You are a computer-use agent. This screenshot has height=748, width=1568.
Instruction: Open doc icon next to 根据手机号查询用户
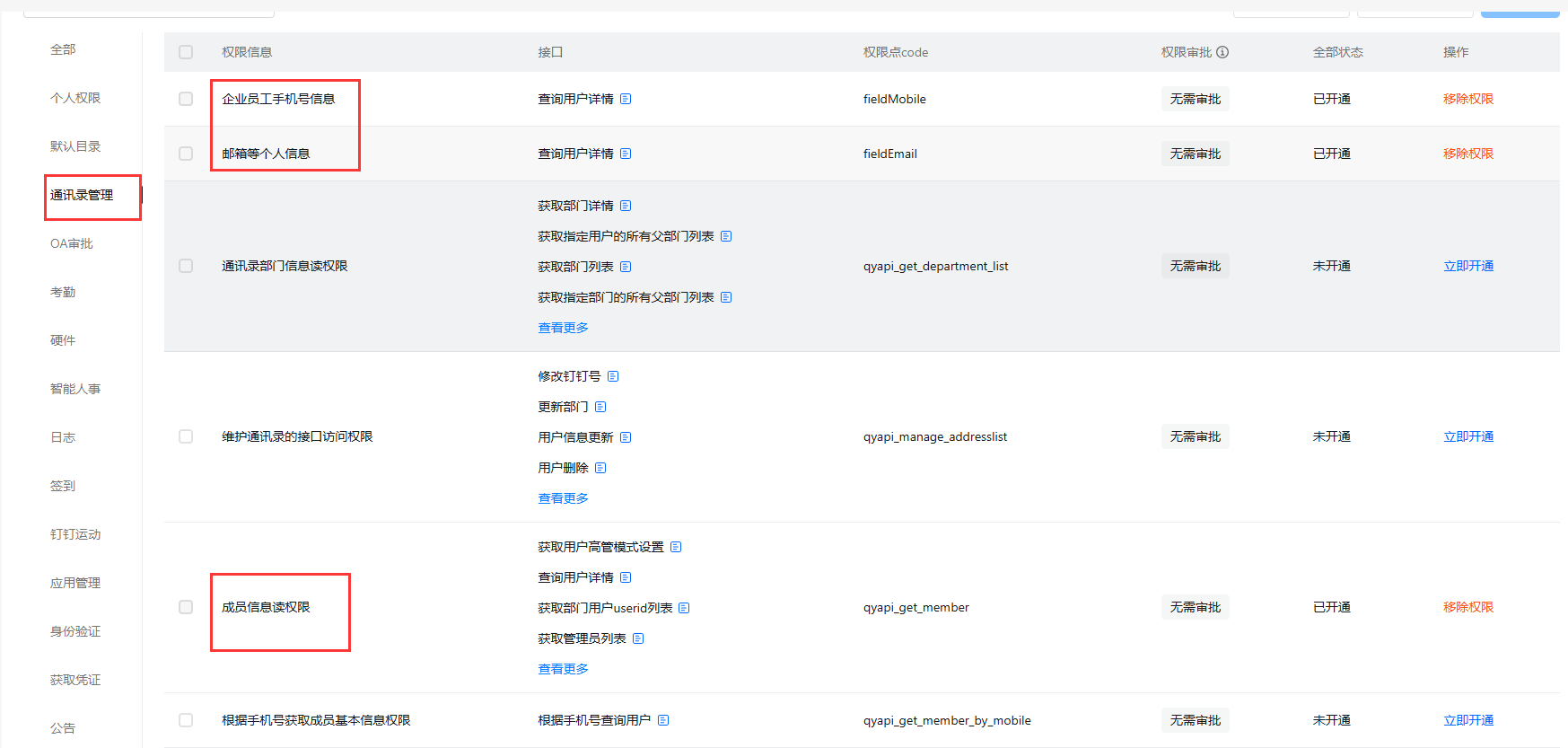(663, 720)
